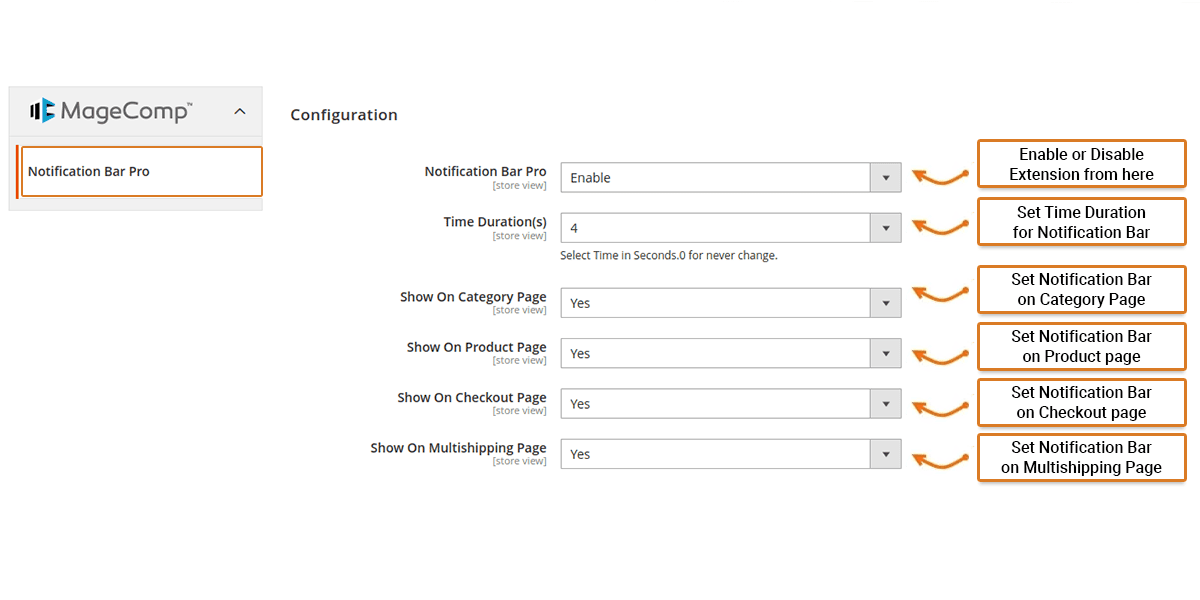Click the "Set Time Duration" callout box
The image size is (1200, 600).
pyautogui.click(x=1081, y=222)
